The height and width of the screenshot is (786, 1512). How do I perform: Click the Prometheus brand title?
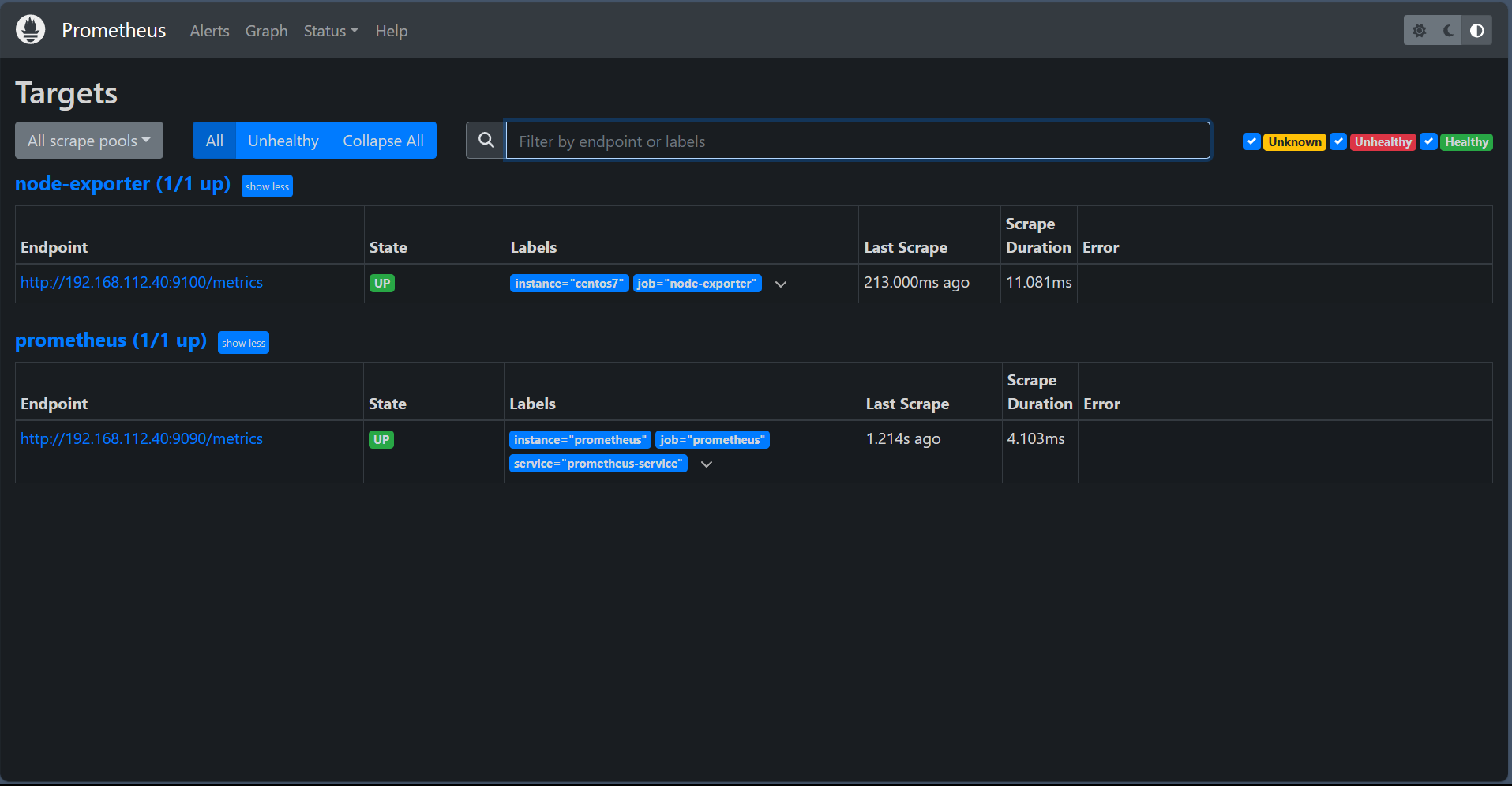pos(114,30)
